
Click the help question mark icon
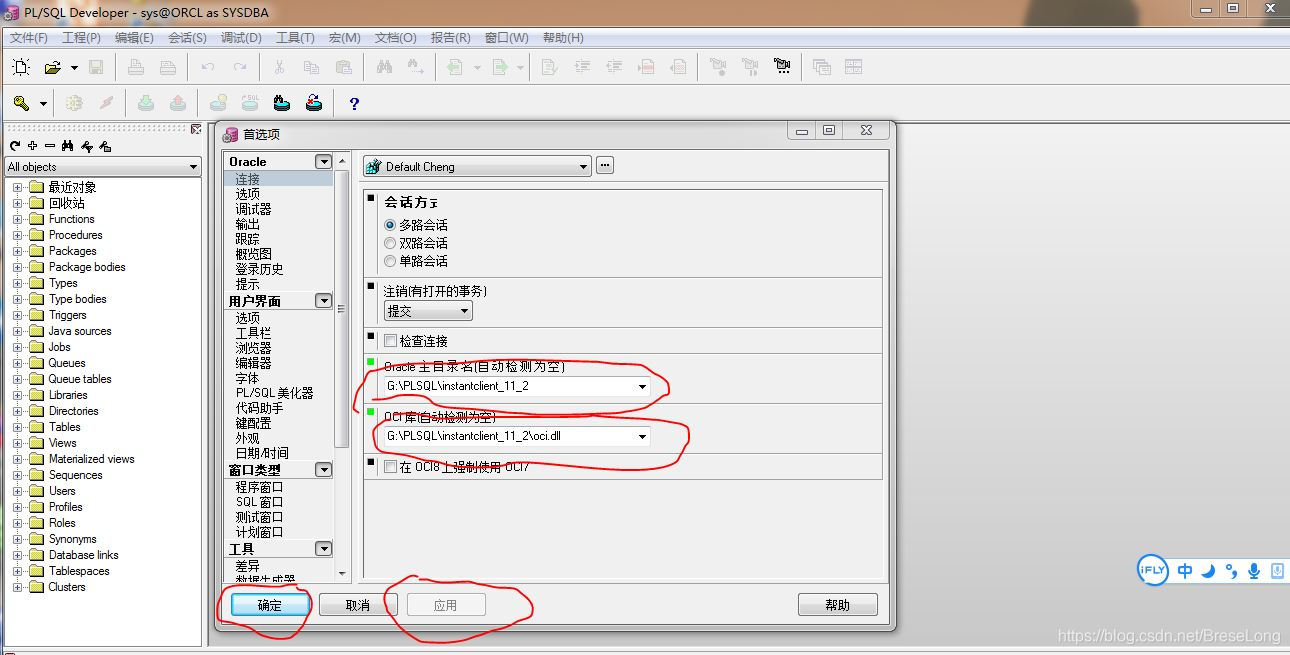(x=354, y=102)
